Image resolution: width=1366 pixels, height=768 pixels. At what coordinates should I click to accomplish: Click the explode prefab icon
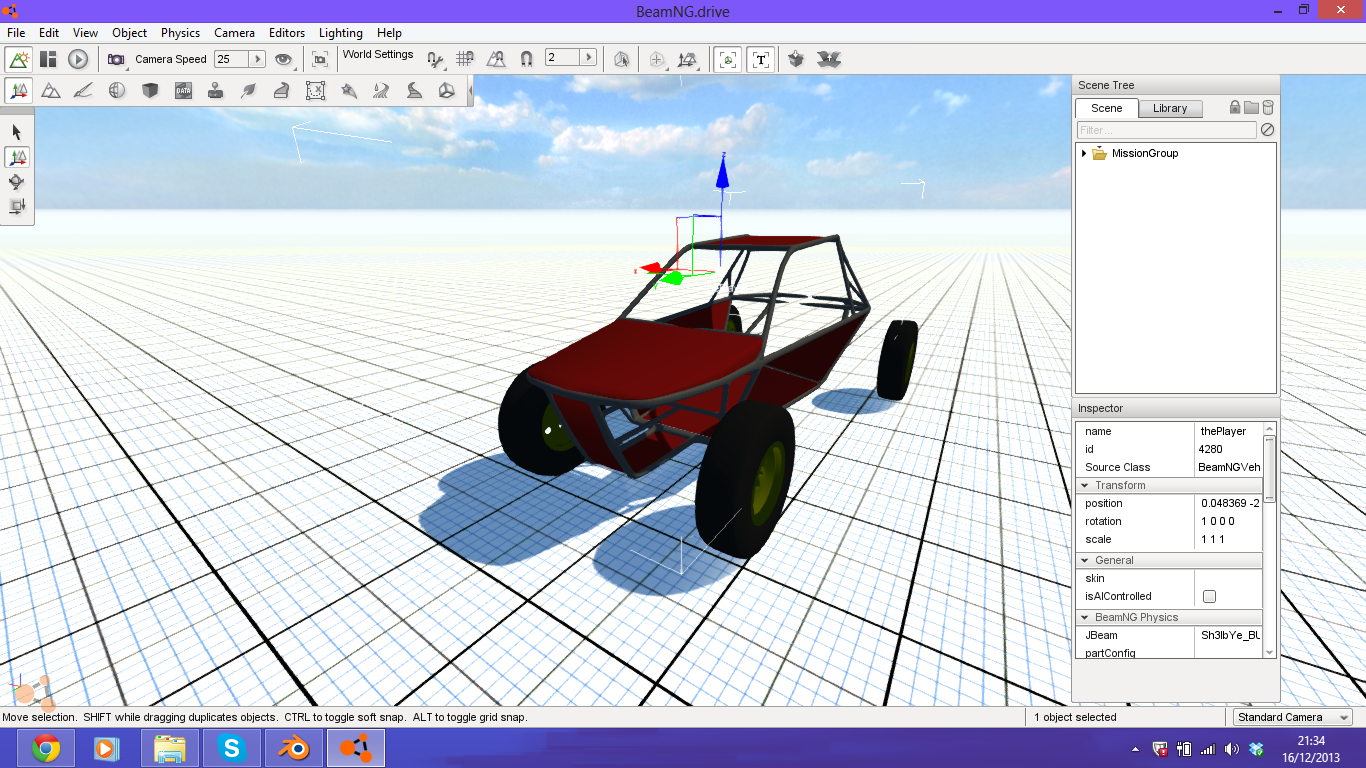click(x=828, y=59)
